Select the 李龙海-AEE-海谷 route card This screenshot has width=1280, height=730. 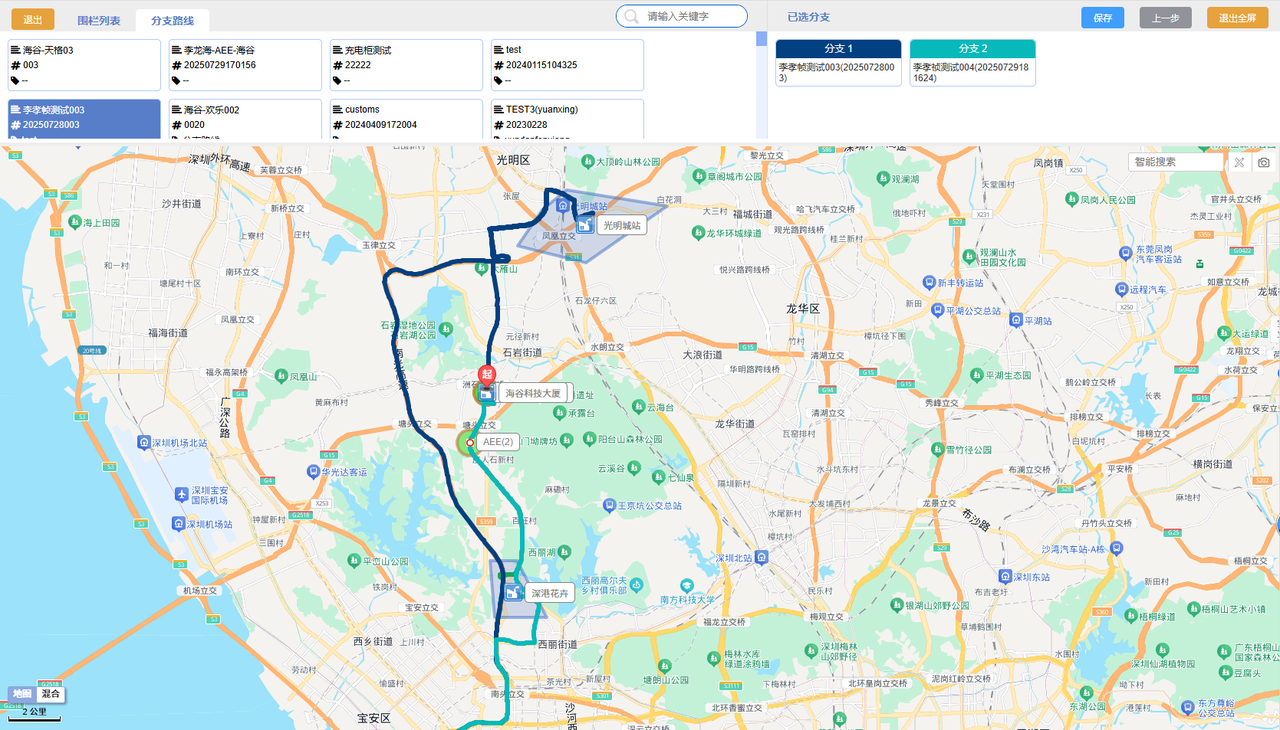[245, 65]
